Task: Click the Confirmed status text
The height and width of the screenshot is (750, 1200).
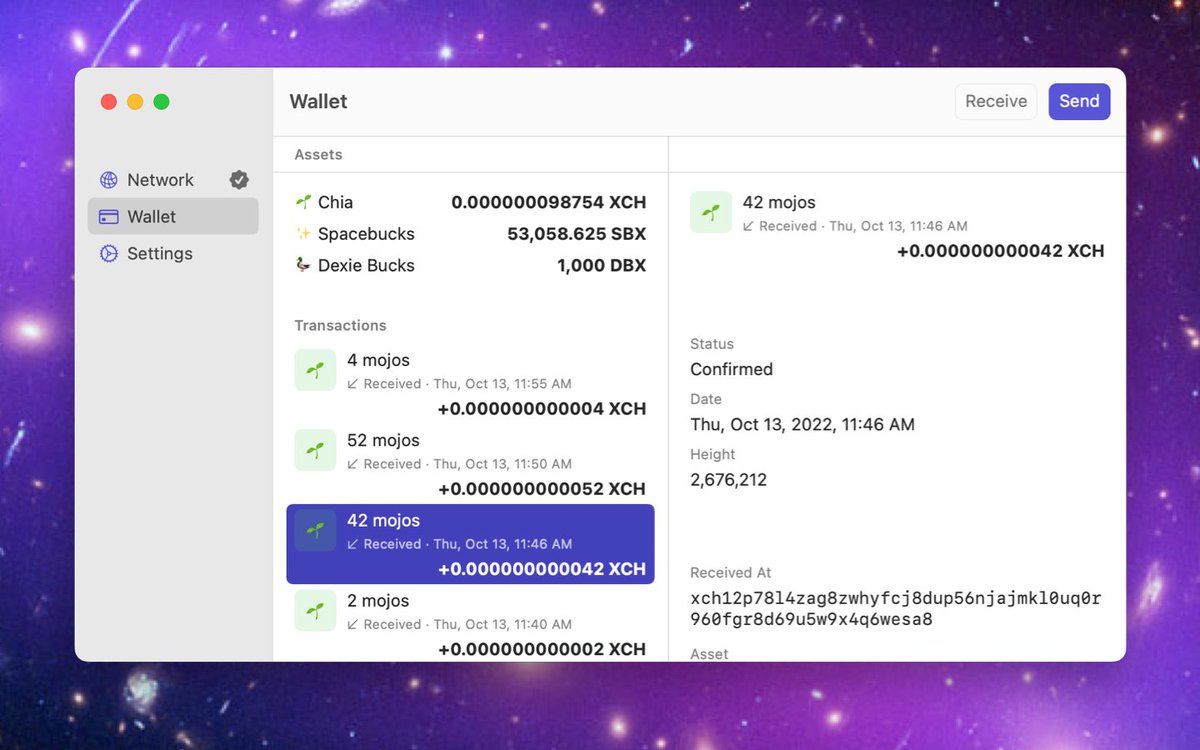Action: [731, 369]
